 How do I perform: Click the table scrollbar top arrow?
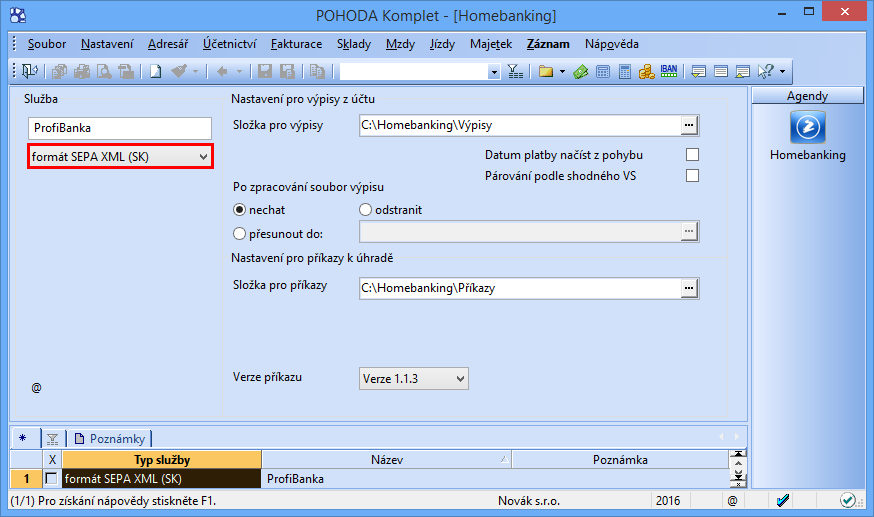coord(738,454)
